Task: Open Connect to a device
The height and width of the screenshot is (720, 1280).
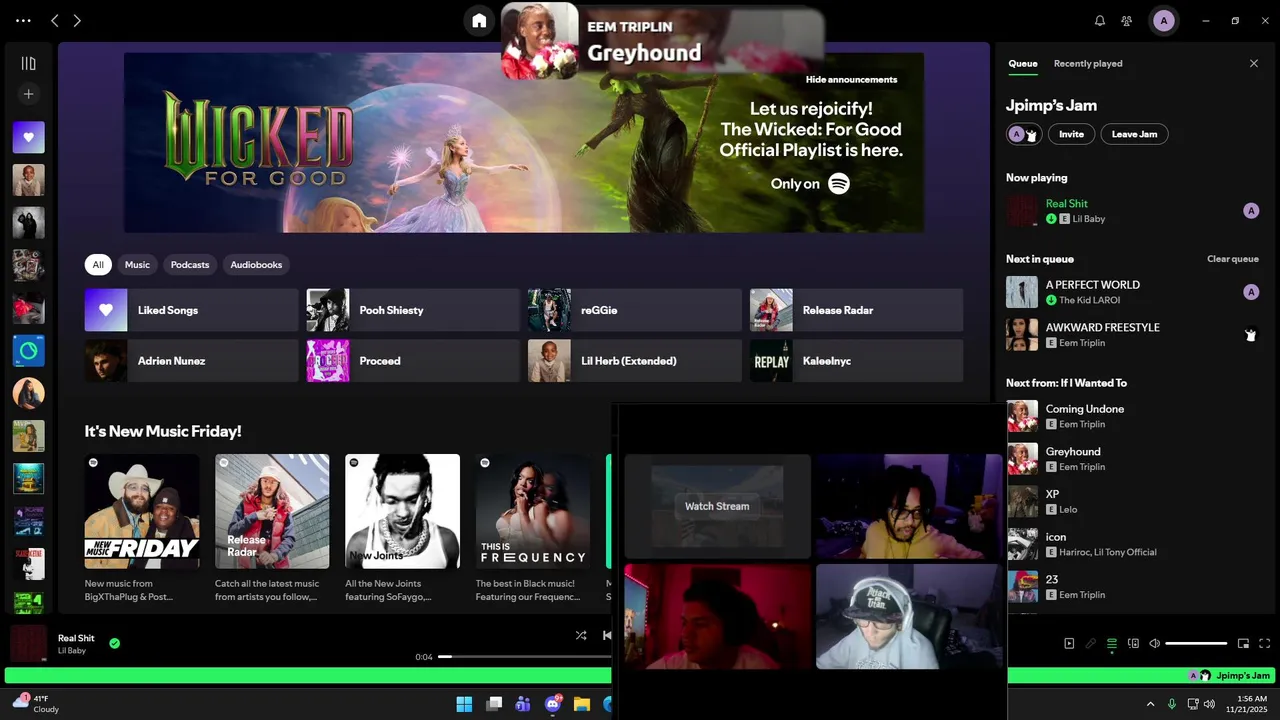Action: (x=1133, y=644)
